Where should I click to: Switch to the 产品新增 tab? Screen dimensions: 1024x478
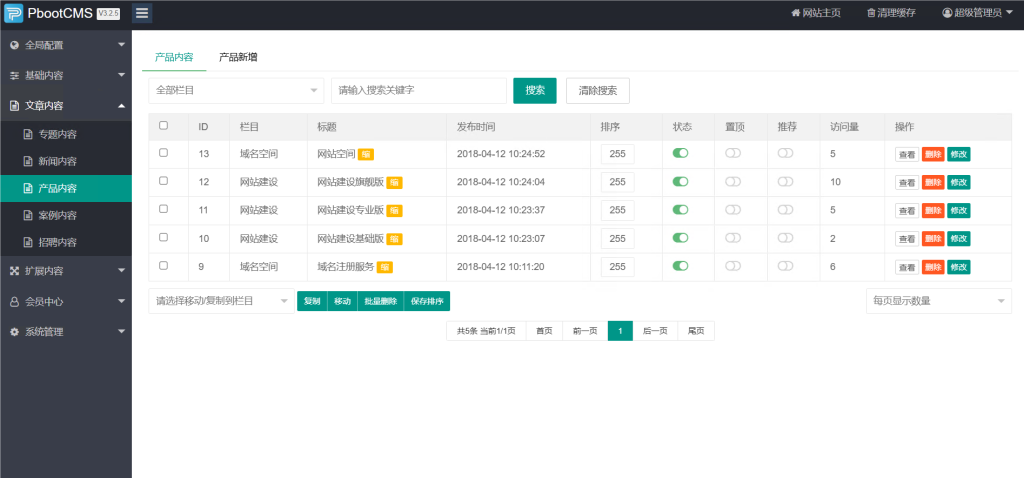[x=238, y=57]
